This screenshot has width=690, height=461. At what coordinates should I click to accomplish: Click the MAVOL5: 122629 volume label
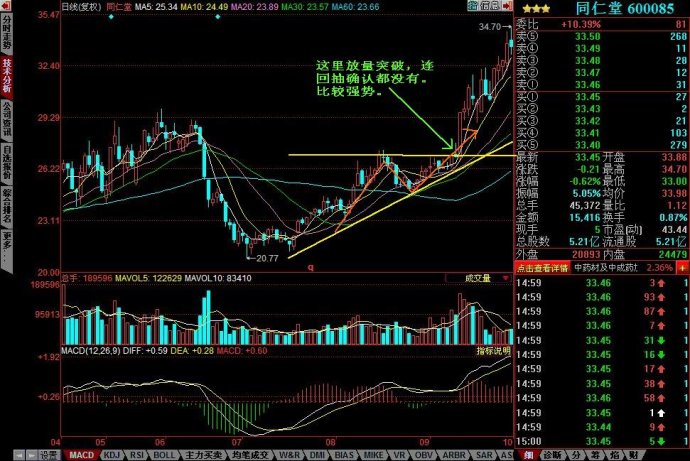click(148, 278)
